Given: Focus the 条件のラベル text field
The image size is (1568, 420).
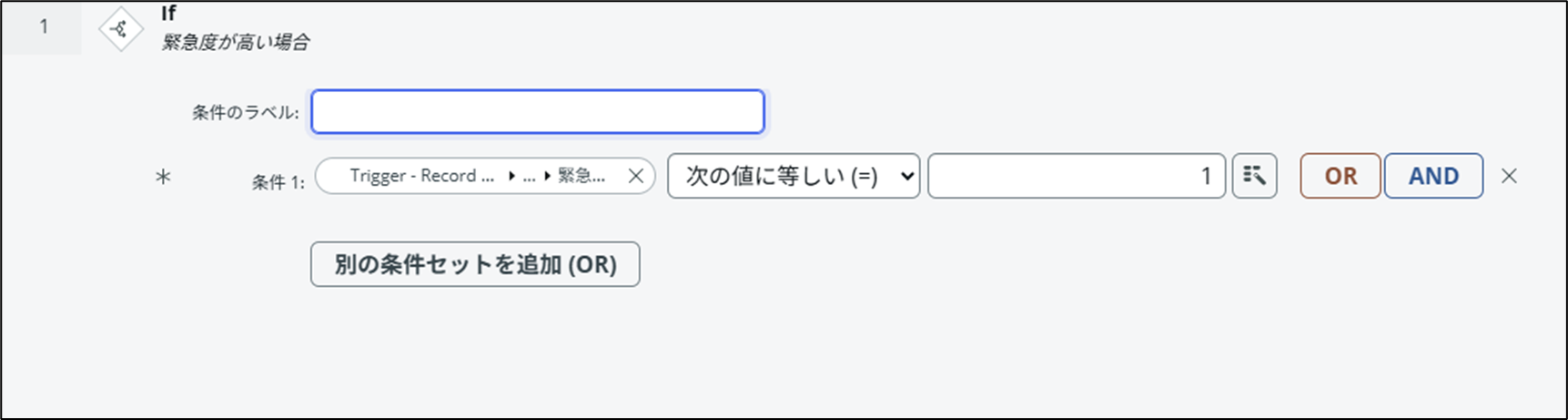Looking at the screenshot, I should (x=537, y=112).
